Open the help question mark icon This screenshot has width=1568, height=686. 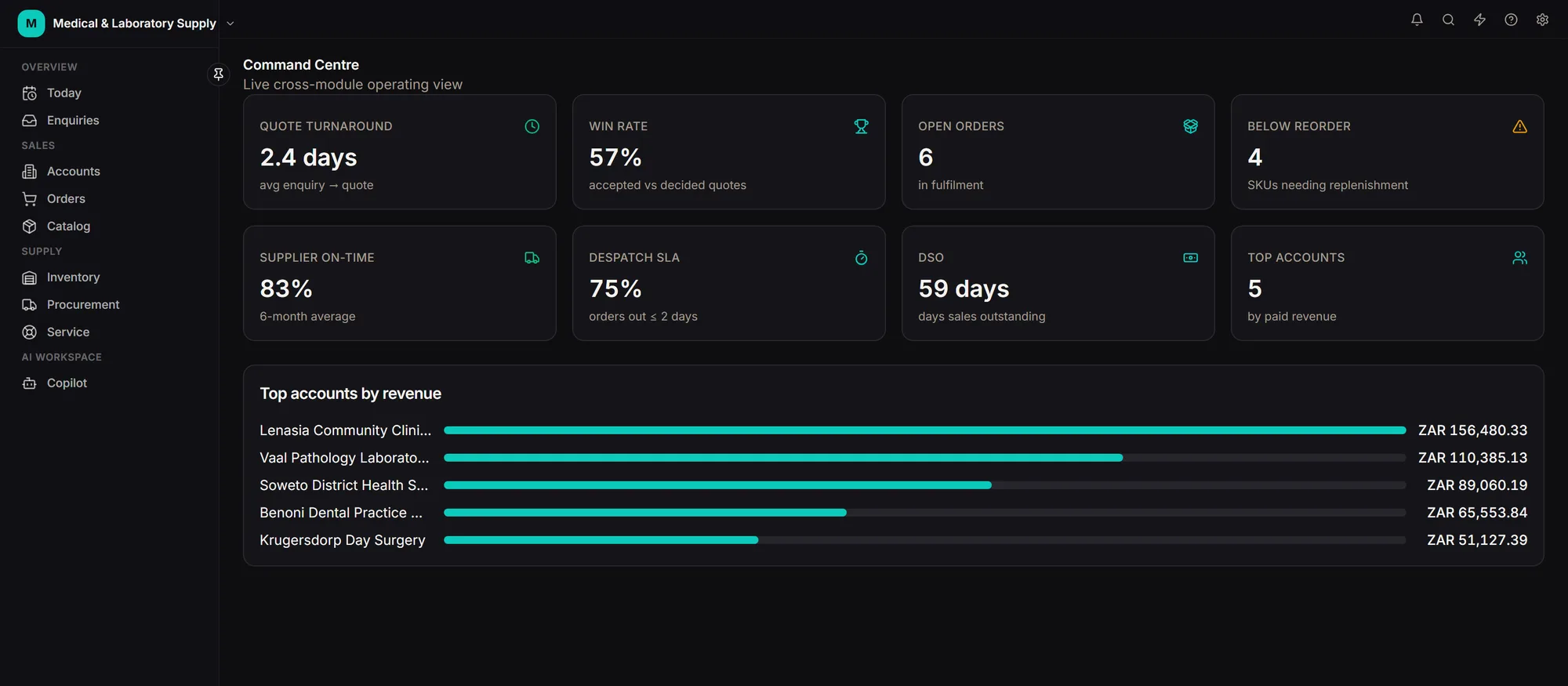[x=1511, y=20]
